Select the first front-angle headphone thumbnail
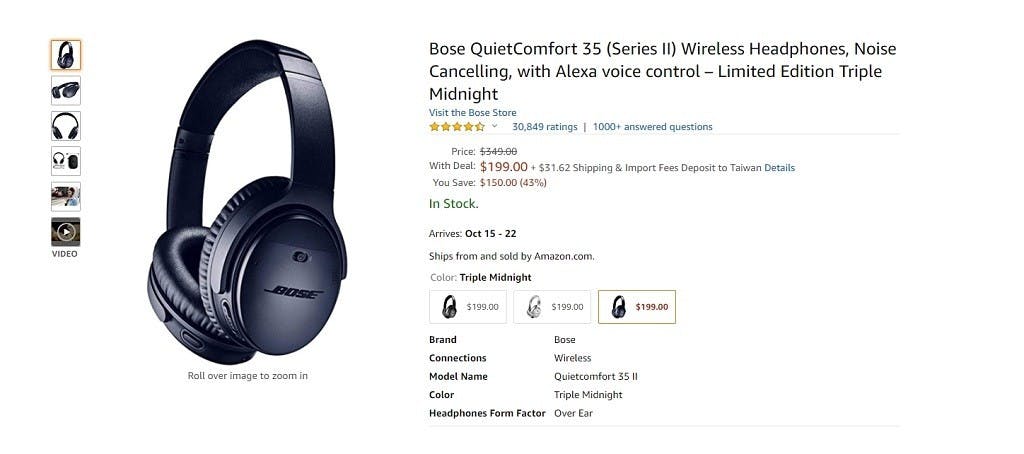 66,55
